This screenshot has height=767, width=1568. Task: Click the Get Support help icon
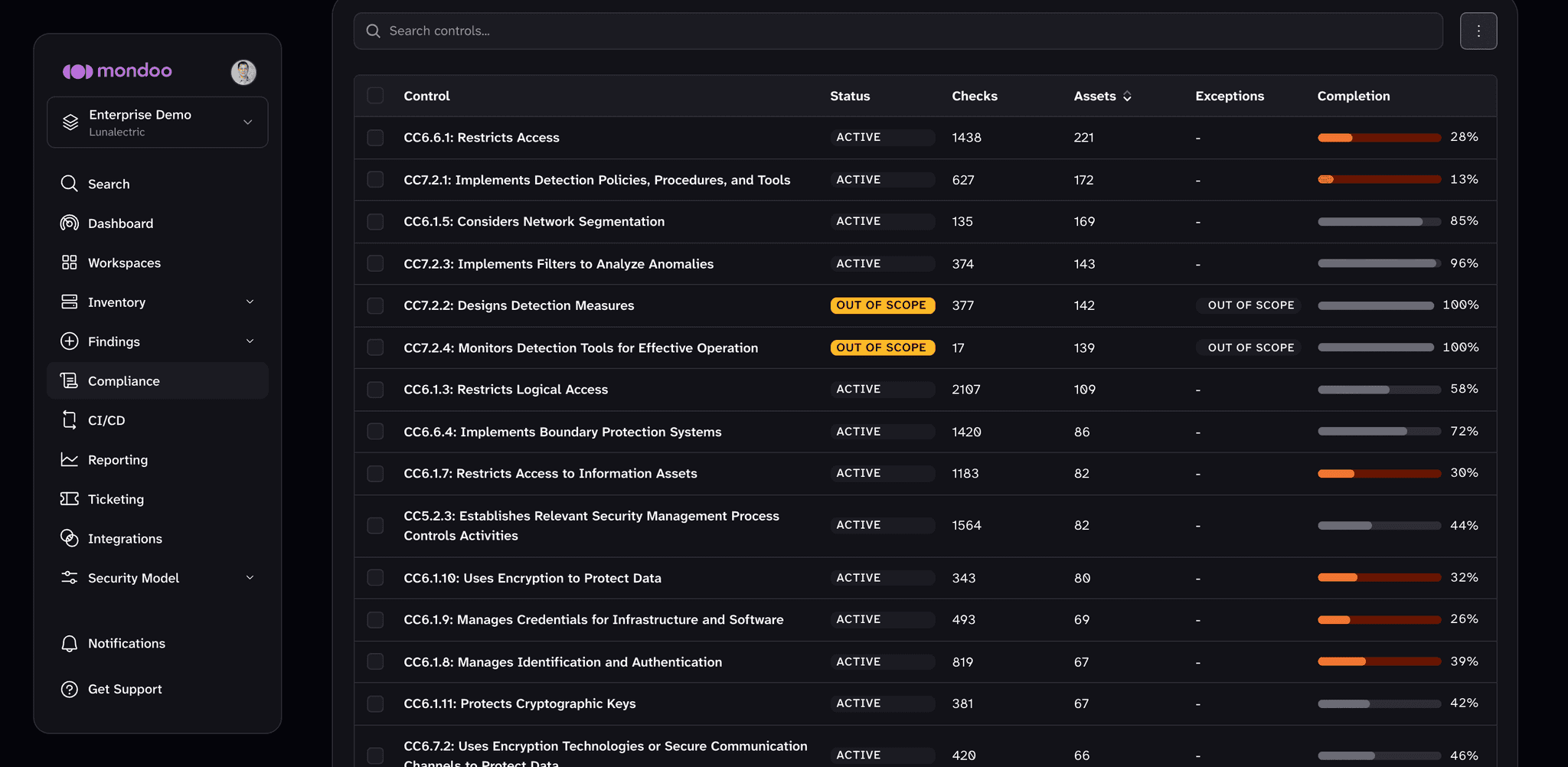tap(70, 689)
